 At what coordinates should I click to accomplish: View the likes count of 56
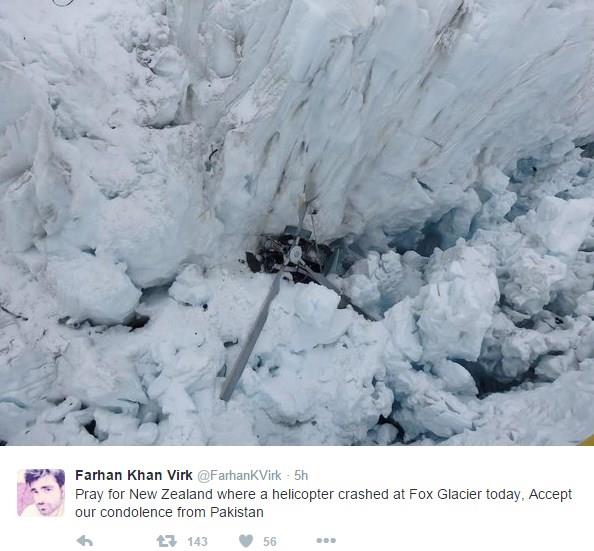tap(270, 541)
